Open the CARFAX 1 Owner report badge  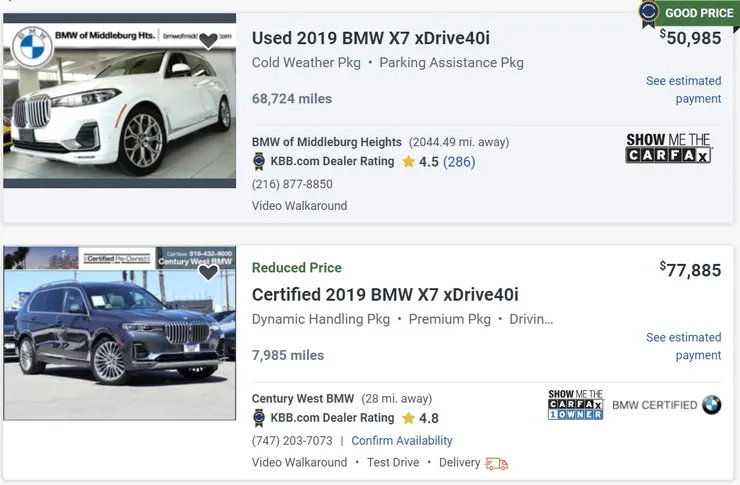click(x=576, y=404)
